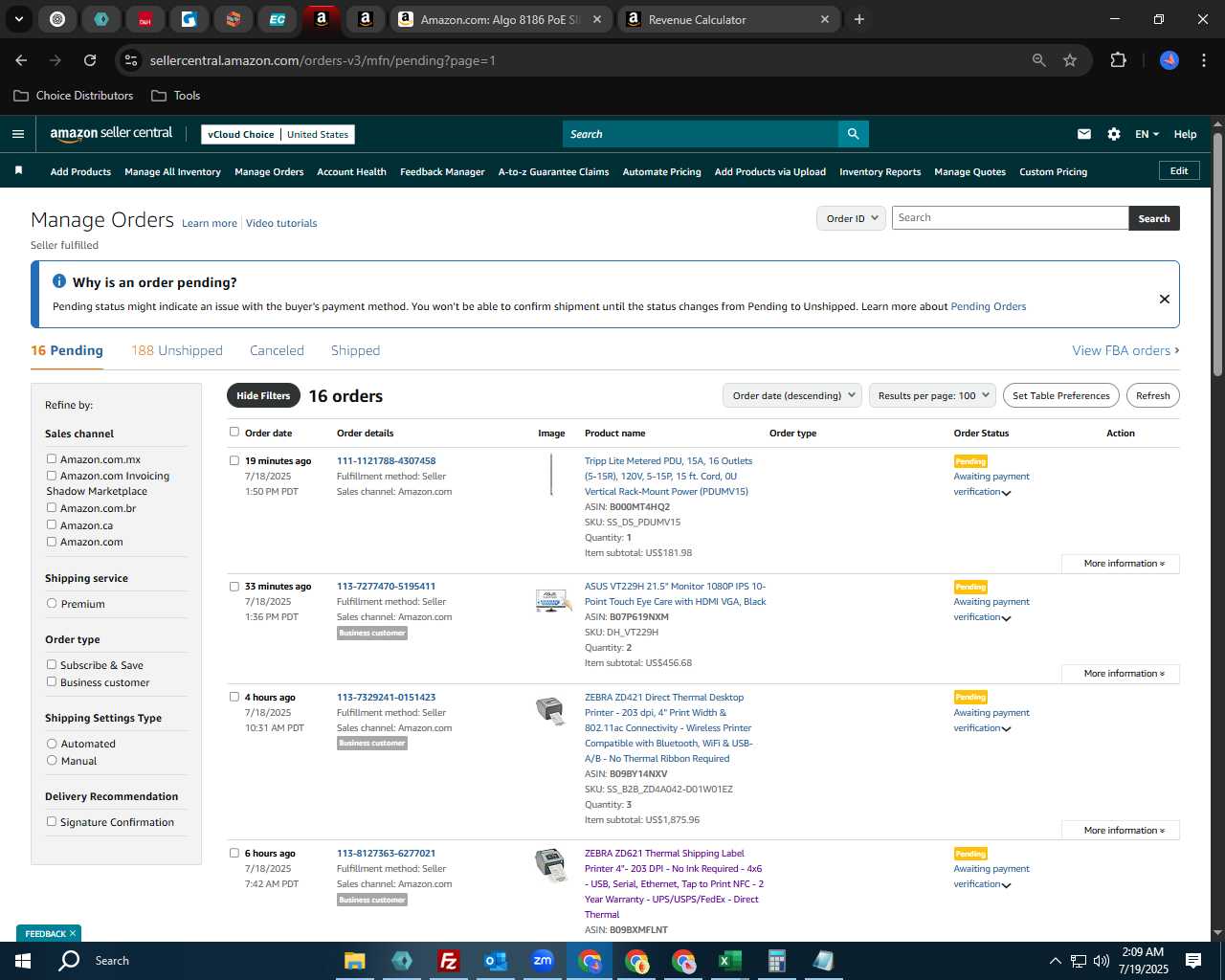Select order 111-1121788-4307458 checkbox
Viewport: 1225px width, 980px height.
point(234,460)
